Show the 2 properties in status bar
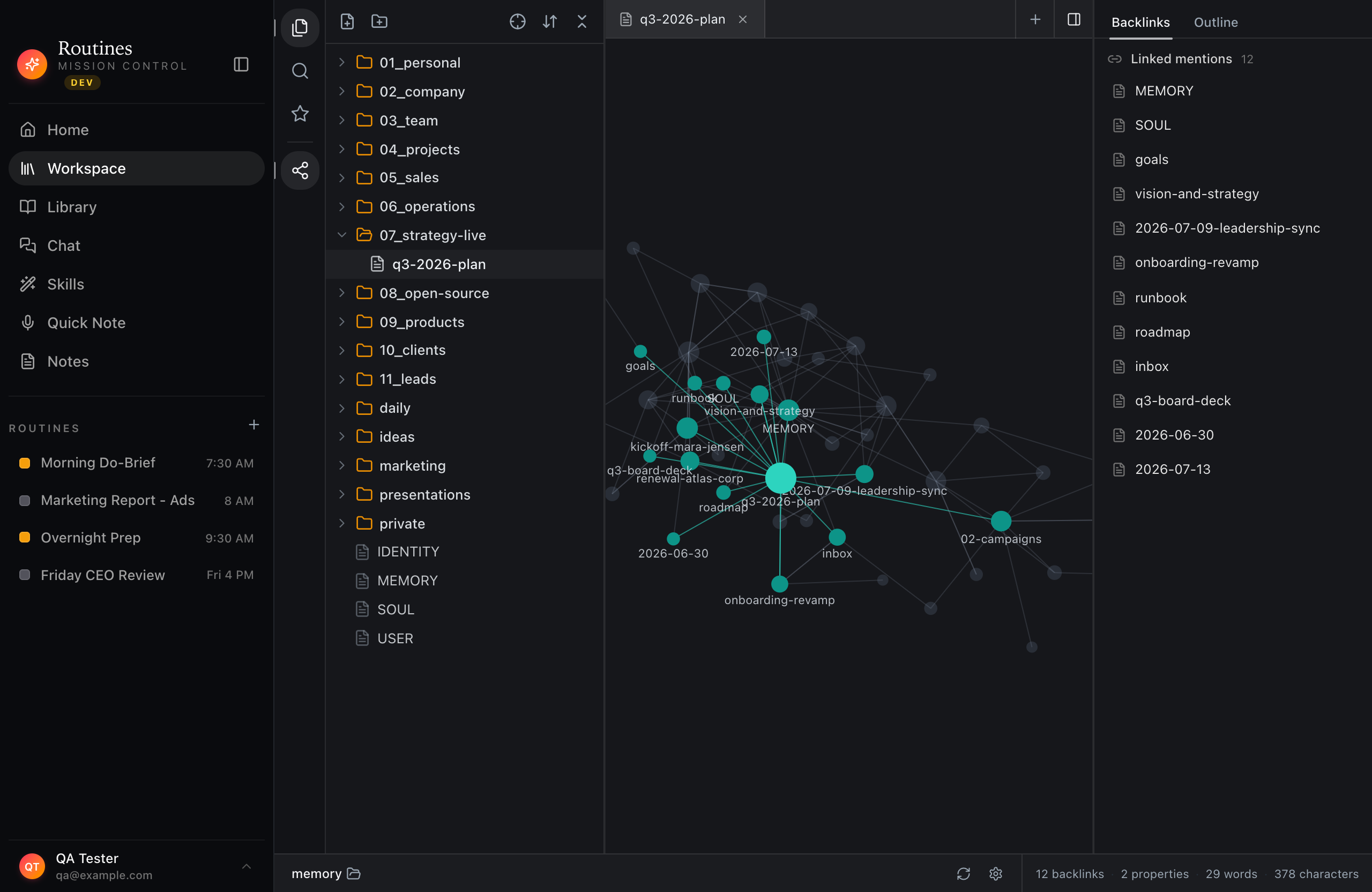 [1154, 874]
